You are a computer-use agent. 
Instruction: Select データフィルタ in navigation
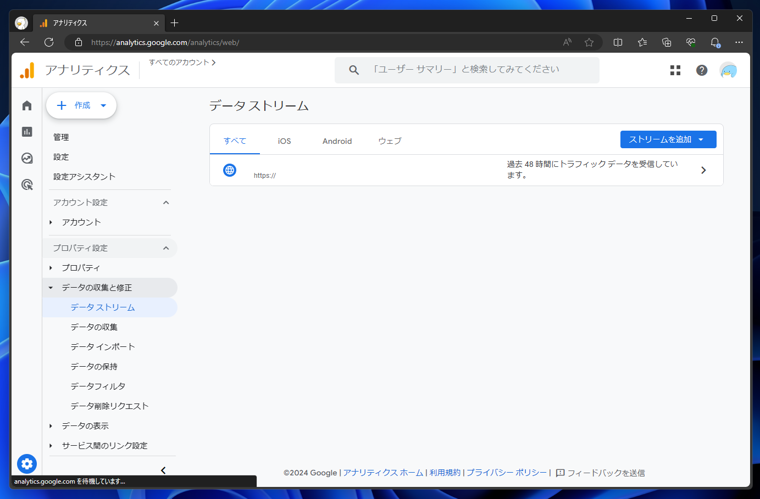98,387
